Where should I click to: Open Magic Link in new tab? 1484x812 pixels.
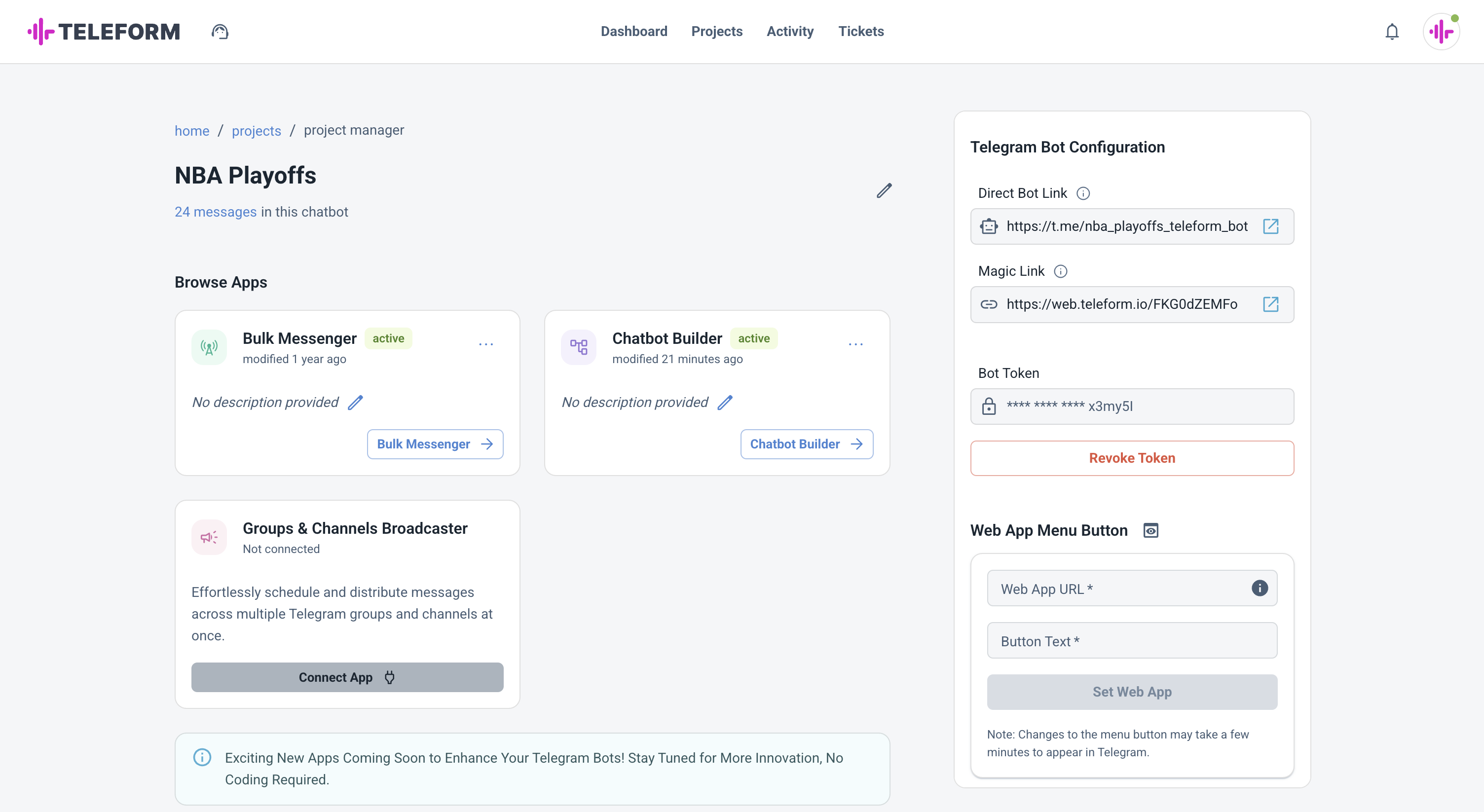[x=1271, y=304]
